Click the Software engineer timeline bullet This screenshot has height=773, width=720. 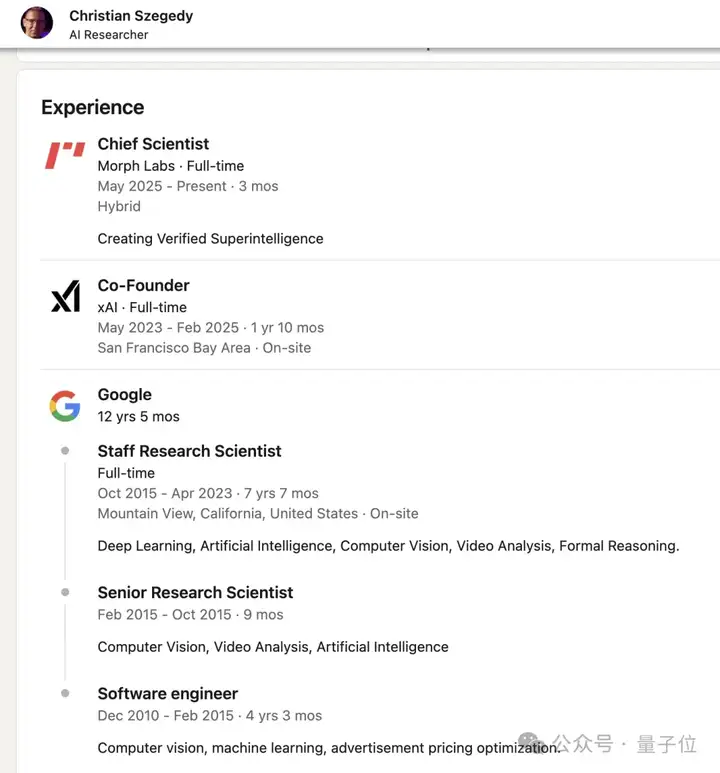65,693
